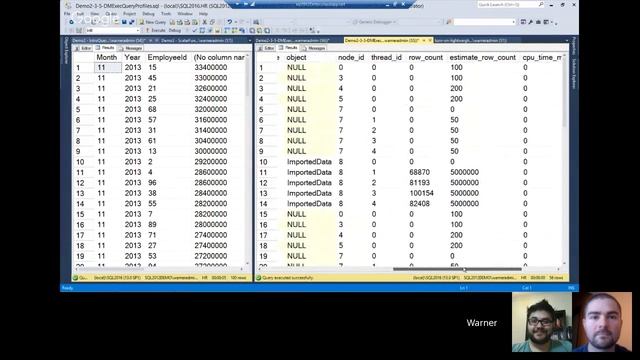Open the Project menu
The width and height of the screenshot is (640, 360).
[x=129, y=13]
